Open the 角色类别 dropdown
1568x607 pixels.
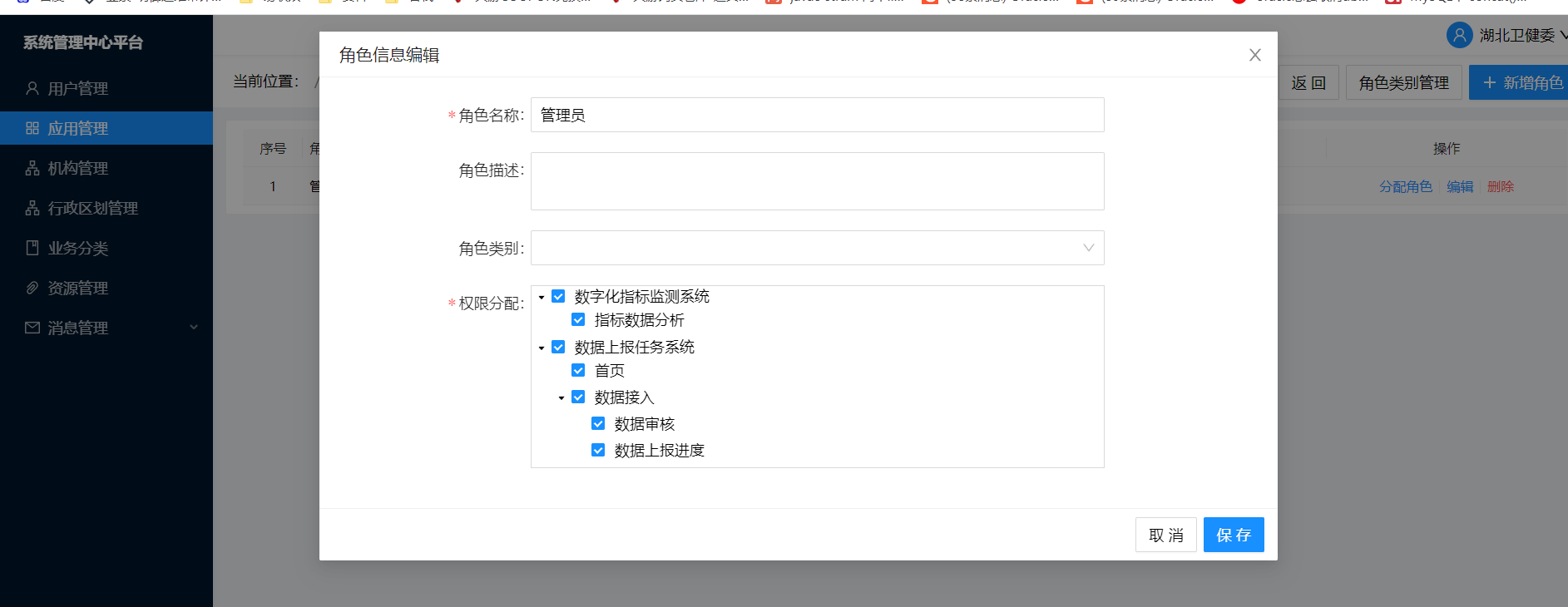tap(818, 248)
